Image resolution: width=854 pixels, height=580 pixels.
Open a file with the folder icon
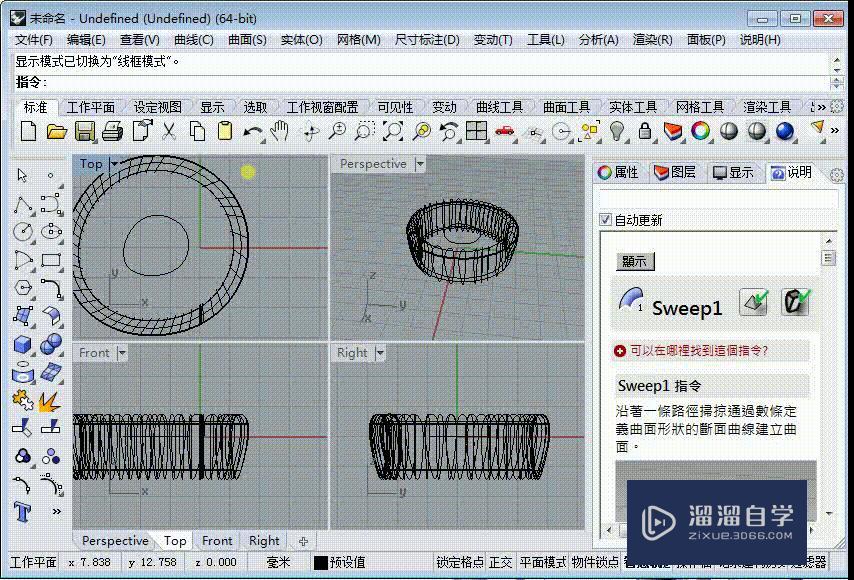tap(57, 131)
